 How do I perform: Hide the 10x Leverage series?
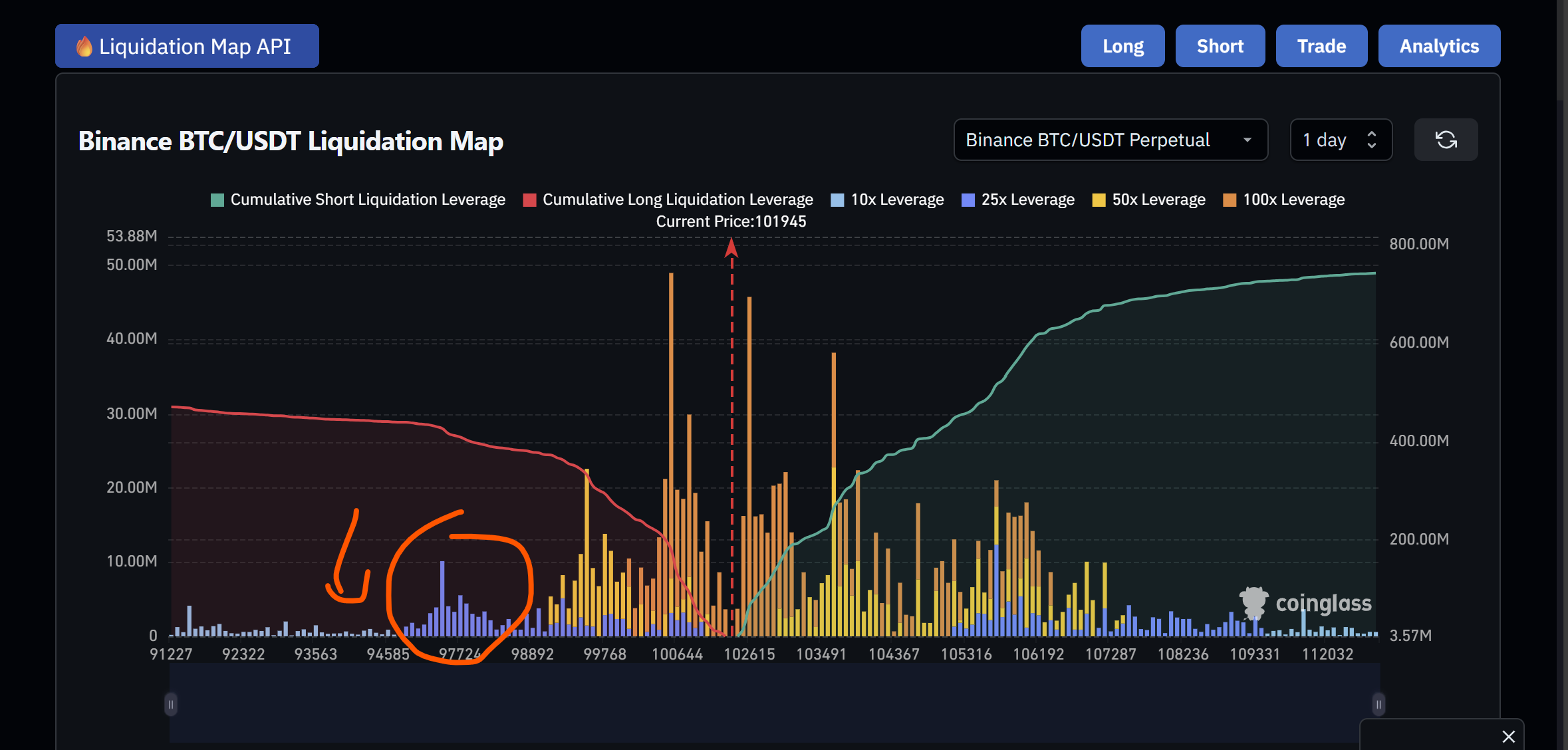coord(887,200)
